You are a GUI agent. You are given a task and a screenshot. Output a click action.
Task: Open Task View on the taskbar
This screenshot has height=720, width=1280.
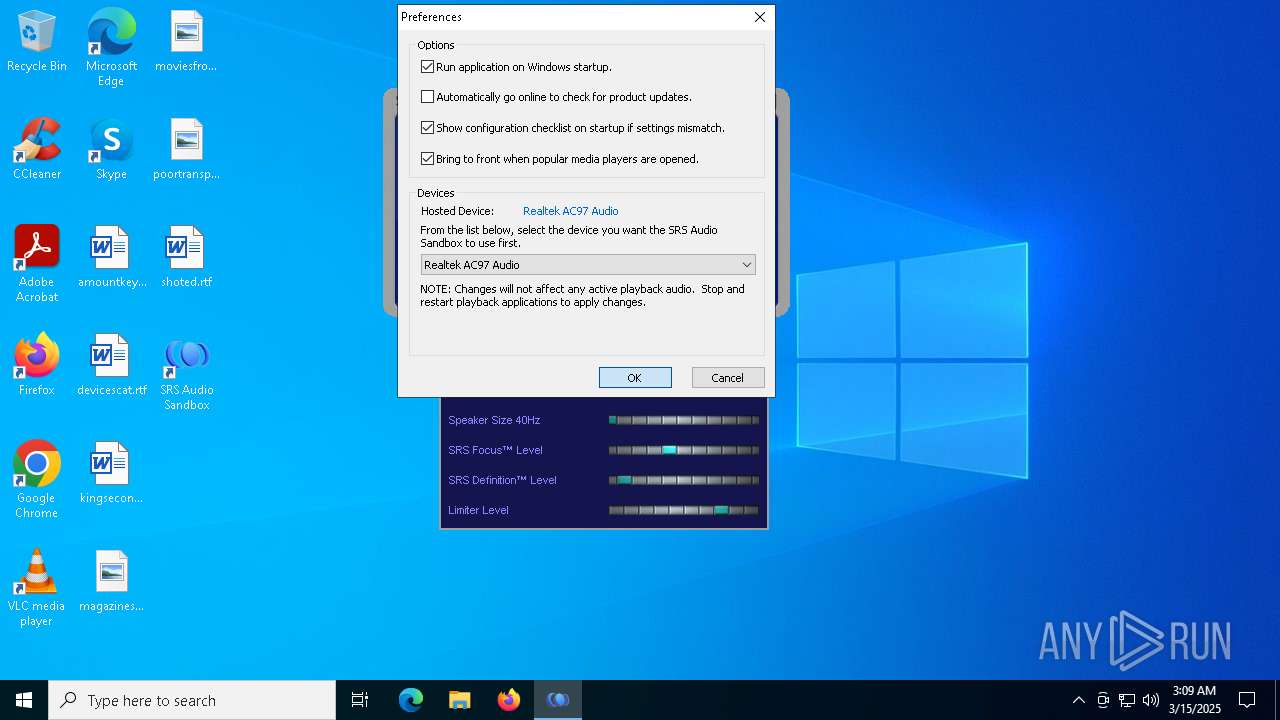[x=360, y=700]
